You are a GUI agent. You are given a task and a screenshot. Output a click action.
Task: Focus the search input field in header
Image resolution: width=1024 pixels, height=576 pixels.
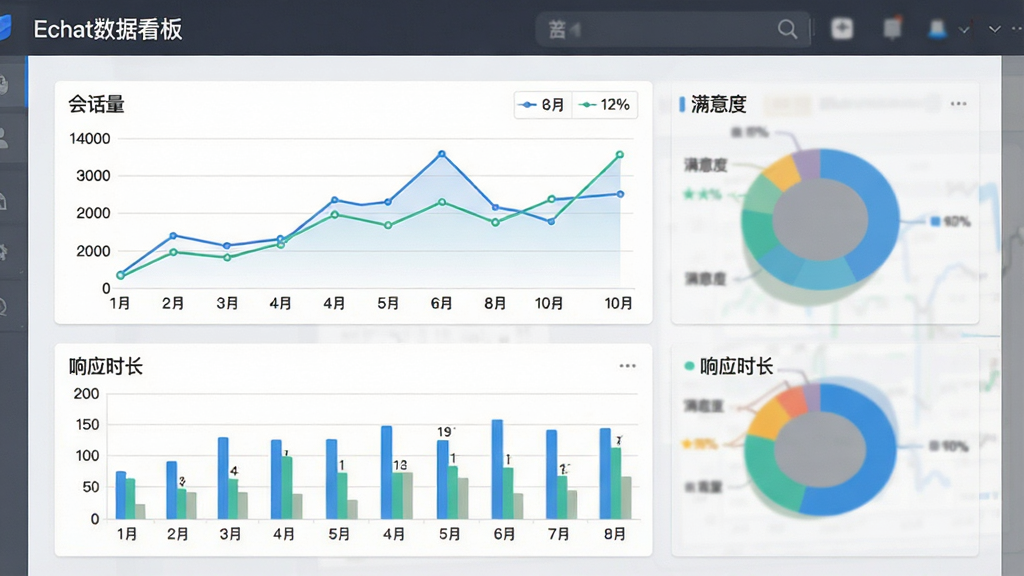(673, 29)
